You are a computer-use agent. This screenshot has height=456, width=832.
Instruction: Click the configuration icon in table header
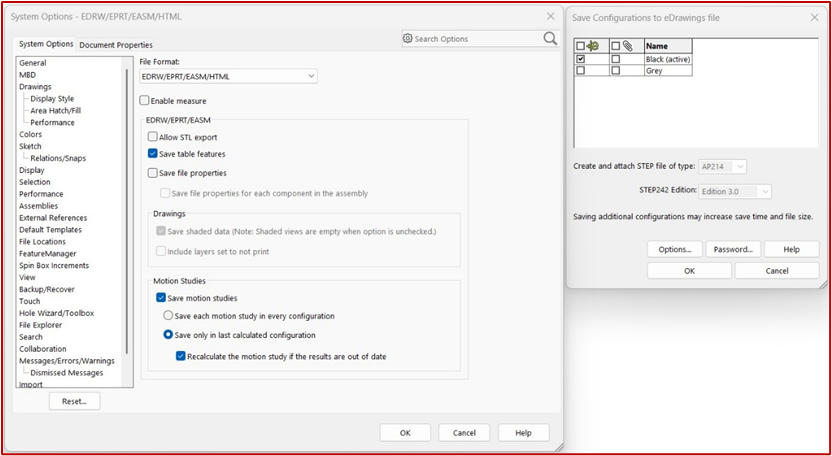pyautogui.click(x=593, y=46)
